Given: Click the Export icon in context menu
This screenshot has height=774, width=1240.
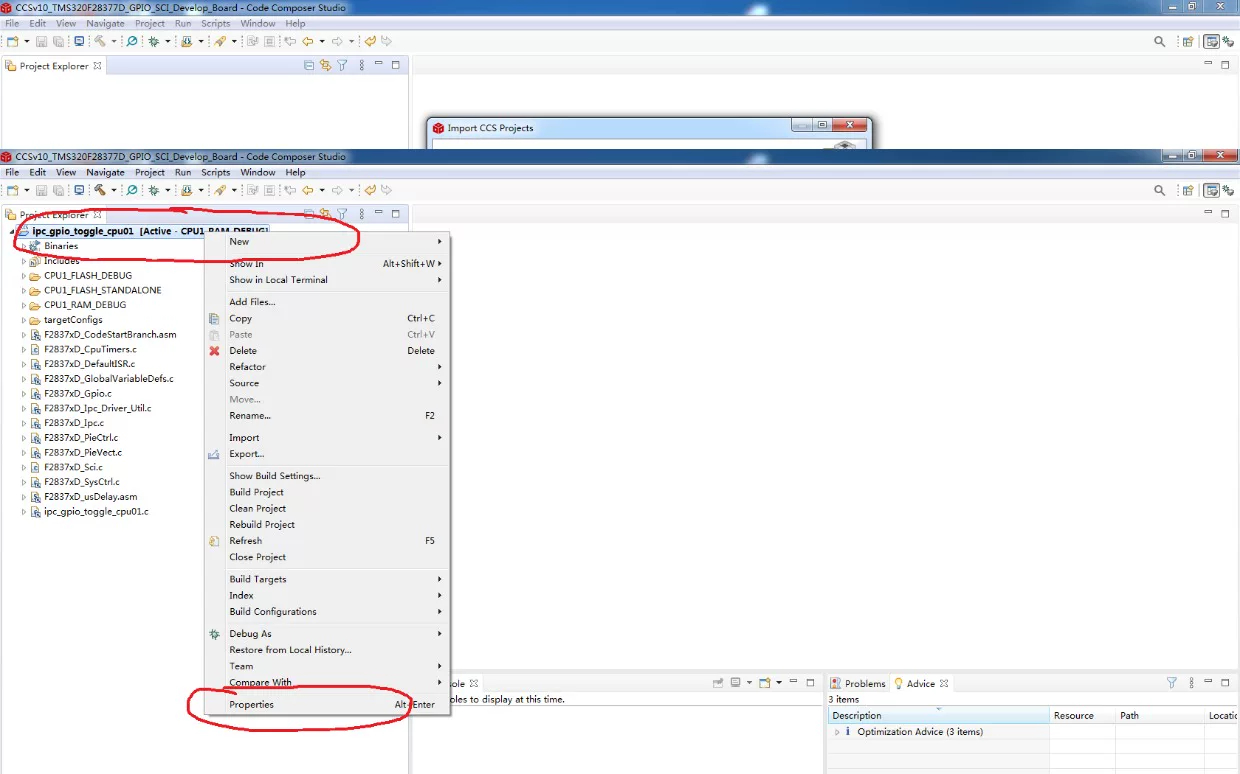Looking at the screenshot, I should pos(214,454).
